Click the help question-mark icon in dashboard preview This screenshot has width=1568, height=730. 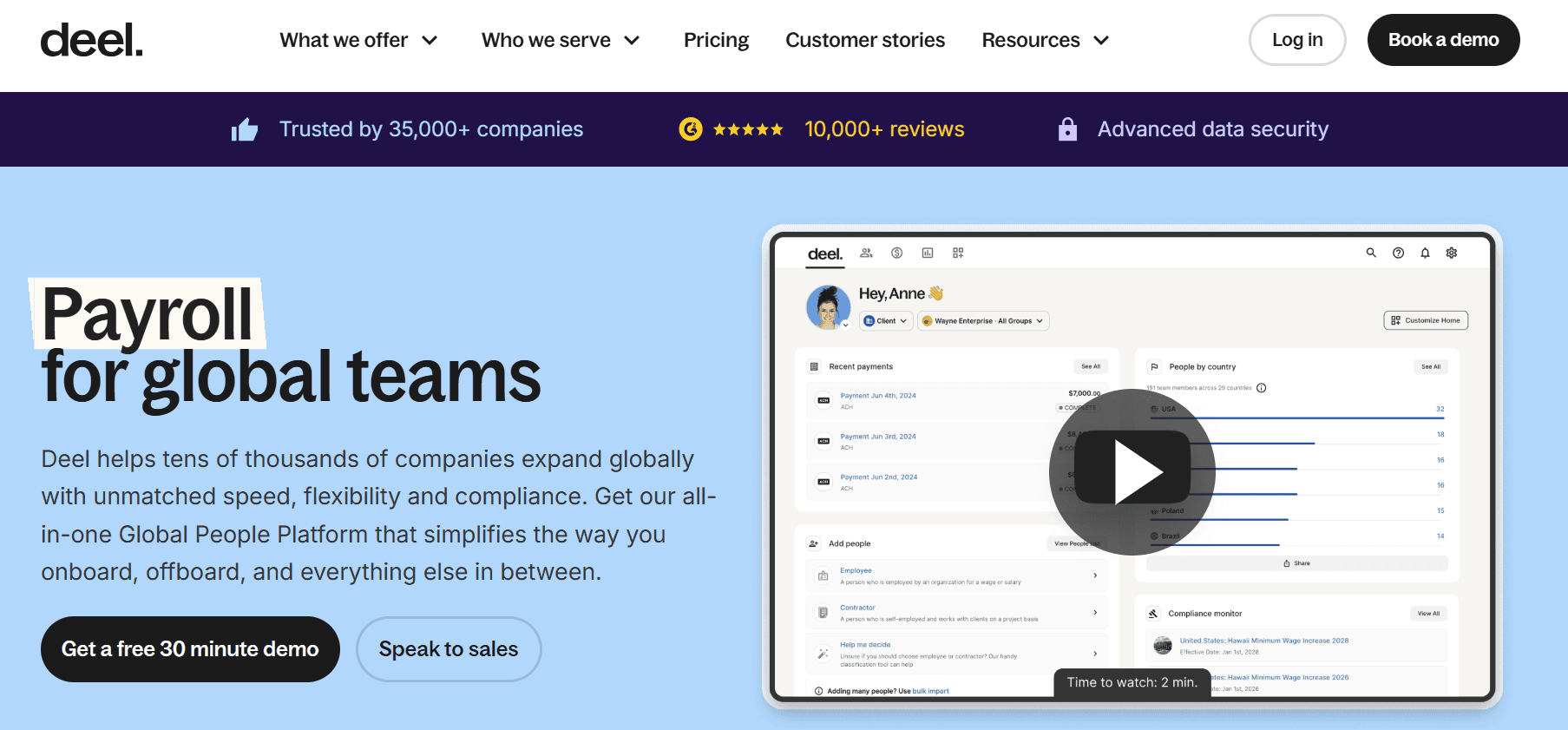[x=1398, y=253]
